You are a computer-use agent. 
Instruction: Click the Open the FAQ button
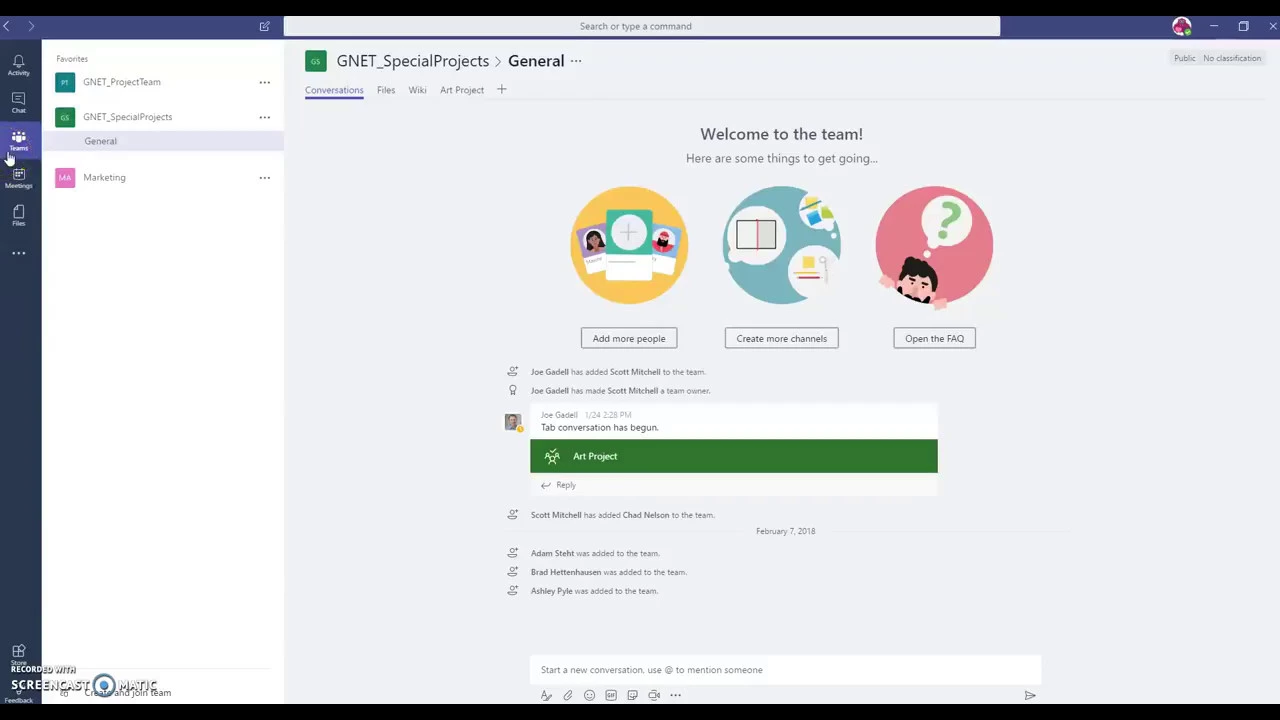click(x=935, y=338)
